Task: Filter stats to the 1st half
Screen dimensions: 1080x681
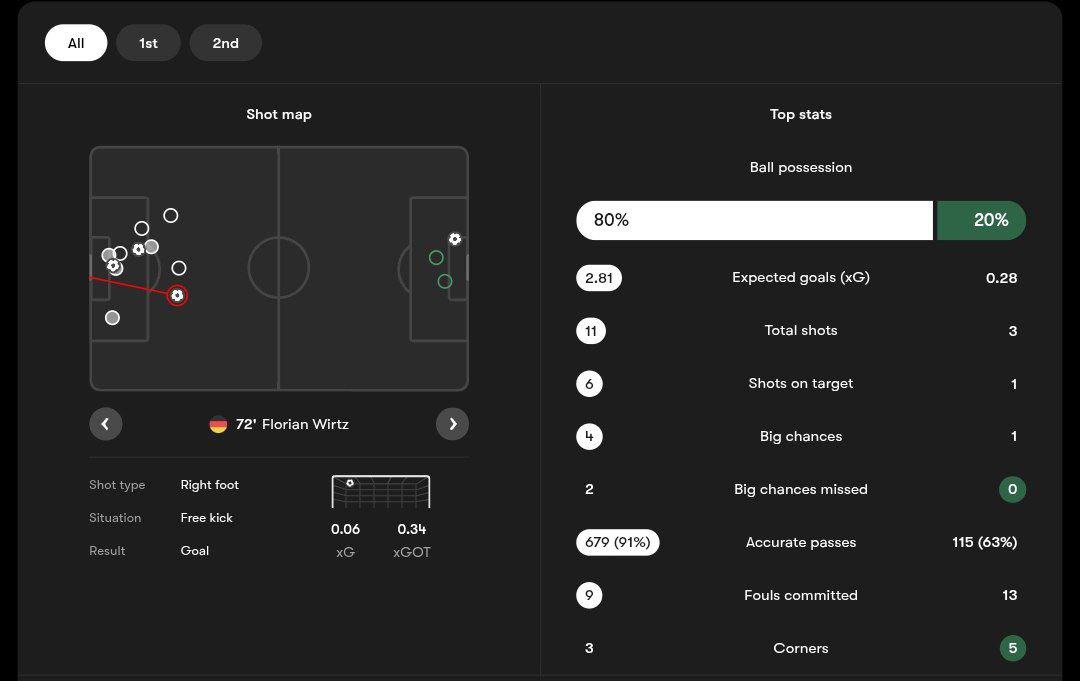Action: [x=148, y=43]
